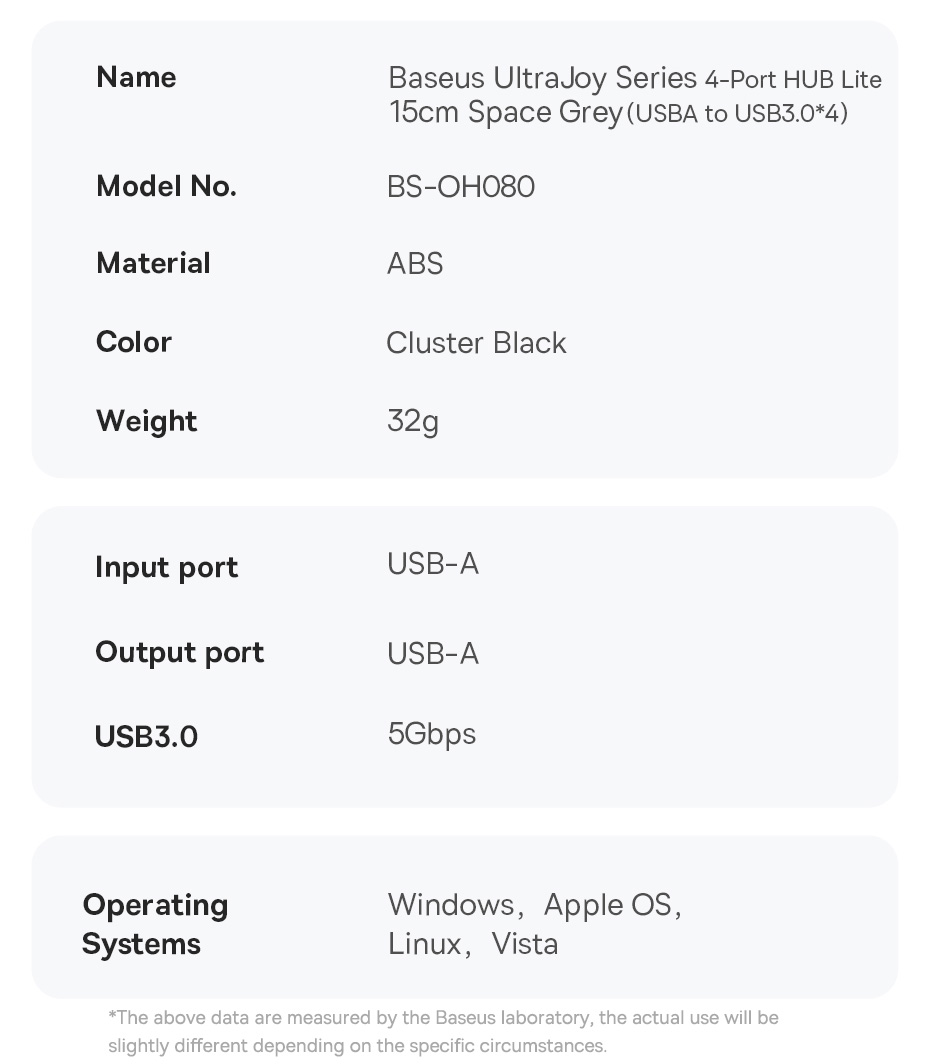Click the Input port label

166,567
